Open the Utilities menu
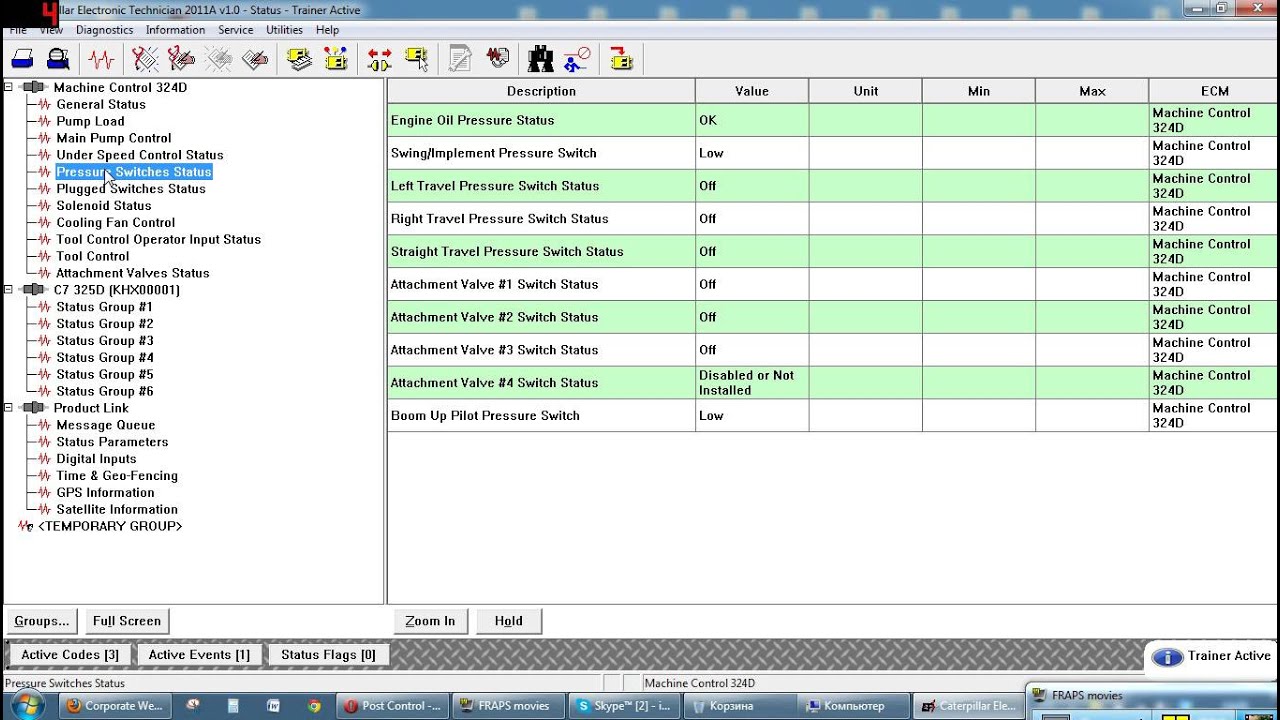This screenshot has height=720, width=1280. coord(284,30)
